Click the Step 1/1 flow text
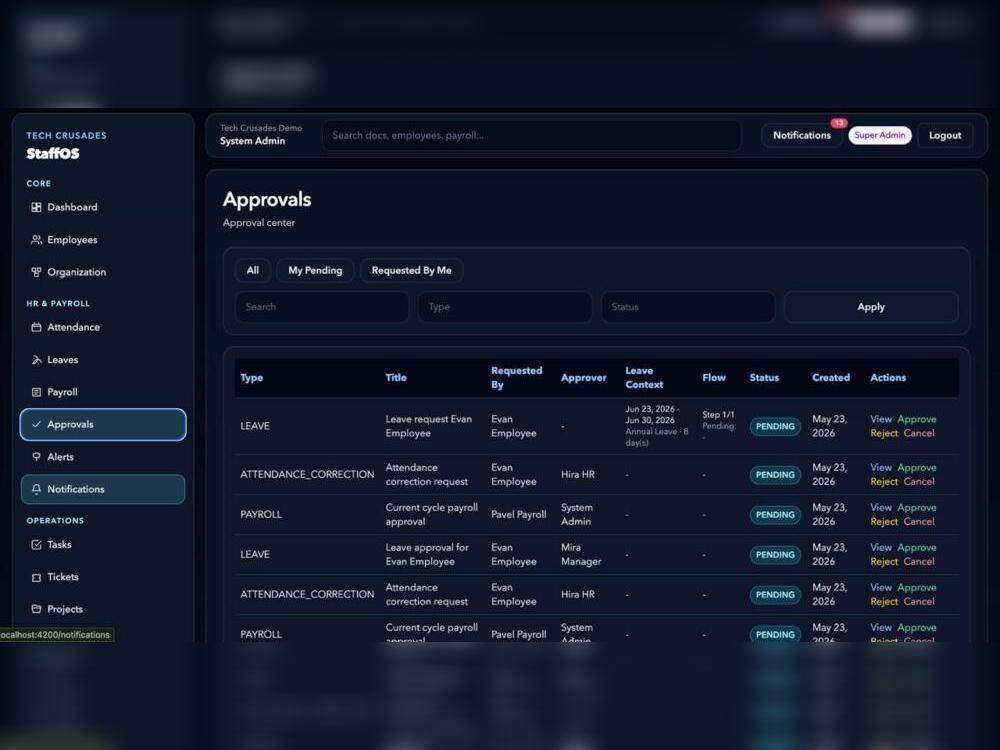The width and height of the screenshot is (1000, 750). point(718,415)
